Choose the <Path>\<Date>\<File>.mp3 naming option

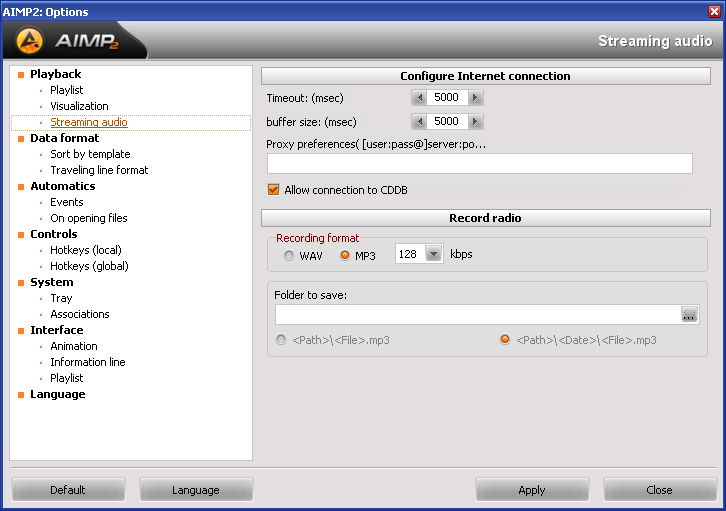coord(505,340)
